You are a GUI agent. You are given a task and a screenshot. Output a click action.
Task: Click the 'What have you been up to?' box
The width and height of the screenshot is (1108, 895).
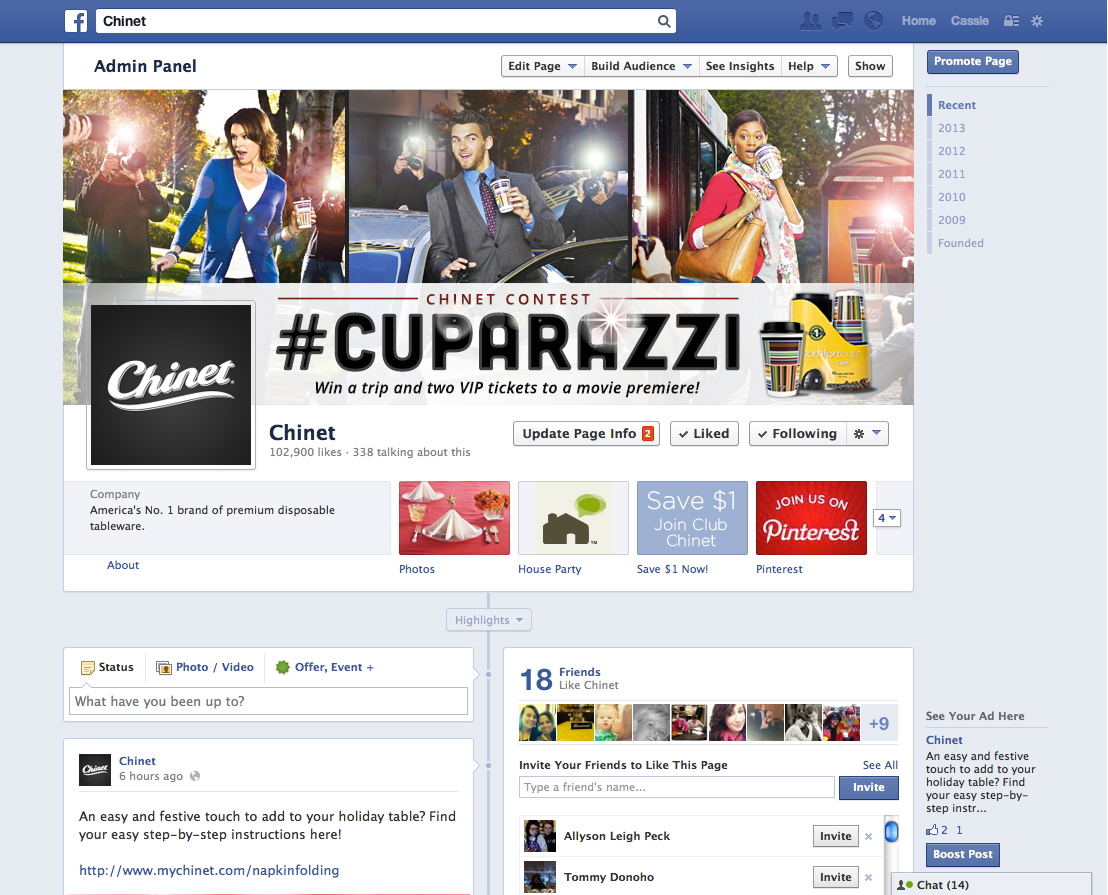pos(269,701)
